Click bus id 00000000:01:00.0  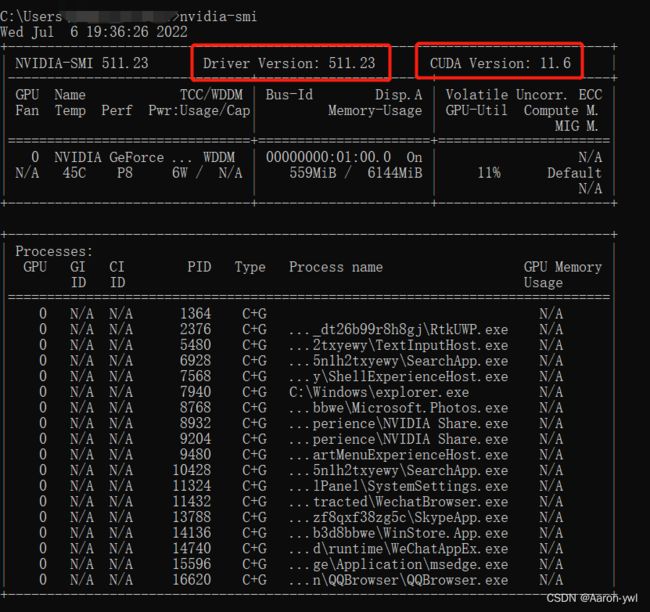[328, 157]
